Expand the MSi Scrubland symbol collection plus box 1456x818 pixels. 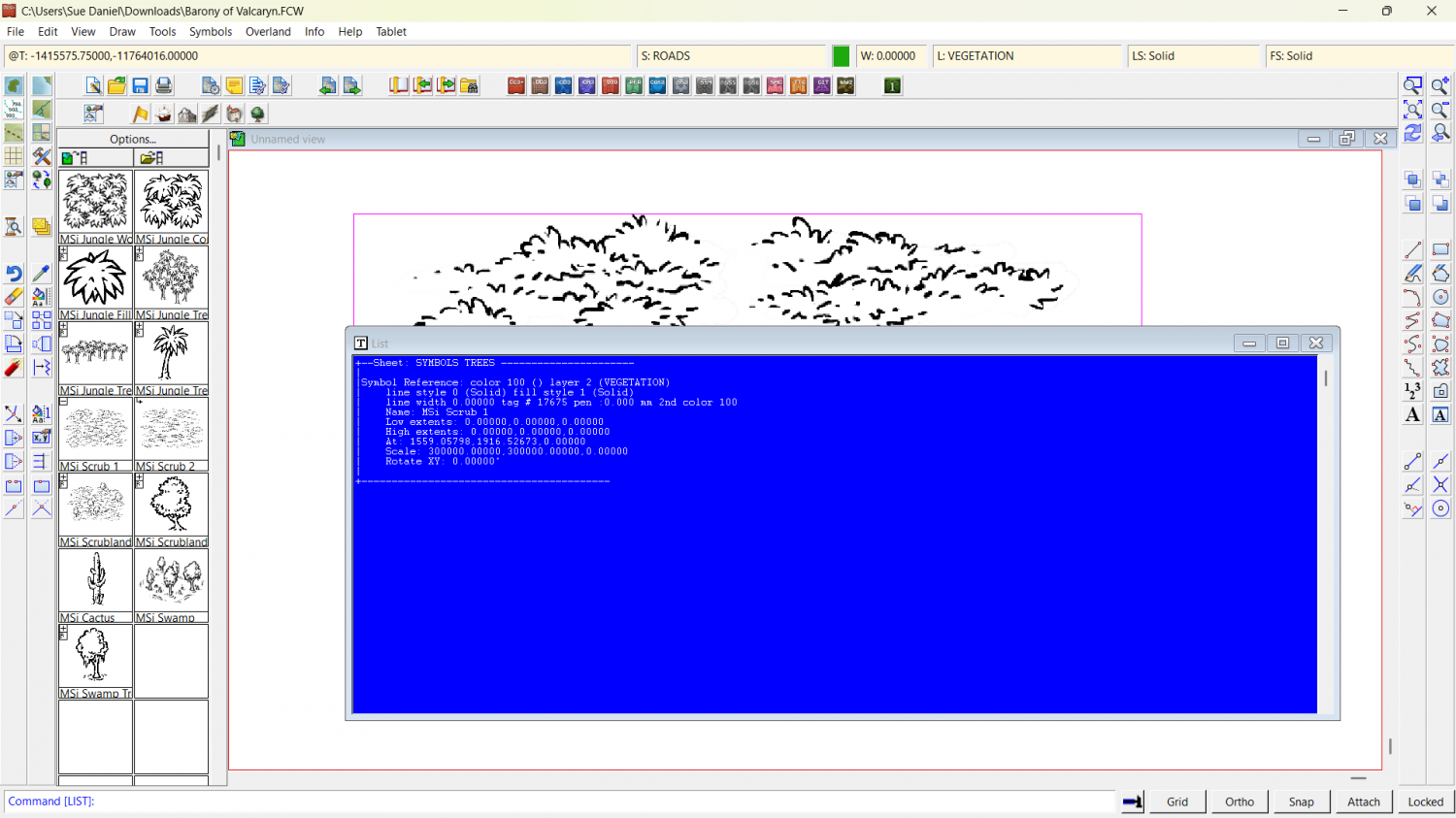pyautogui.click(x=63, y=479)
